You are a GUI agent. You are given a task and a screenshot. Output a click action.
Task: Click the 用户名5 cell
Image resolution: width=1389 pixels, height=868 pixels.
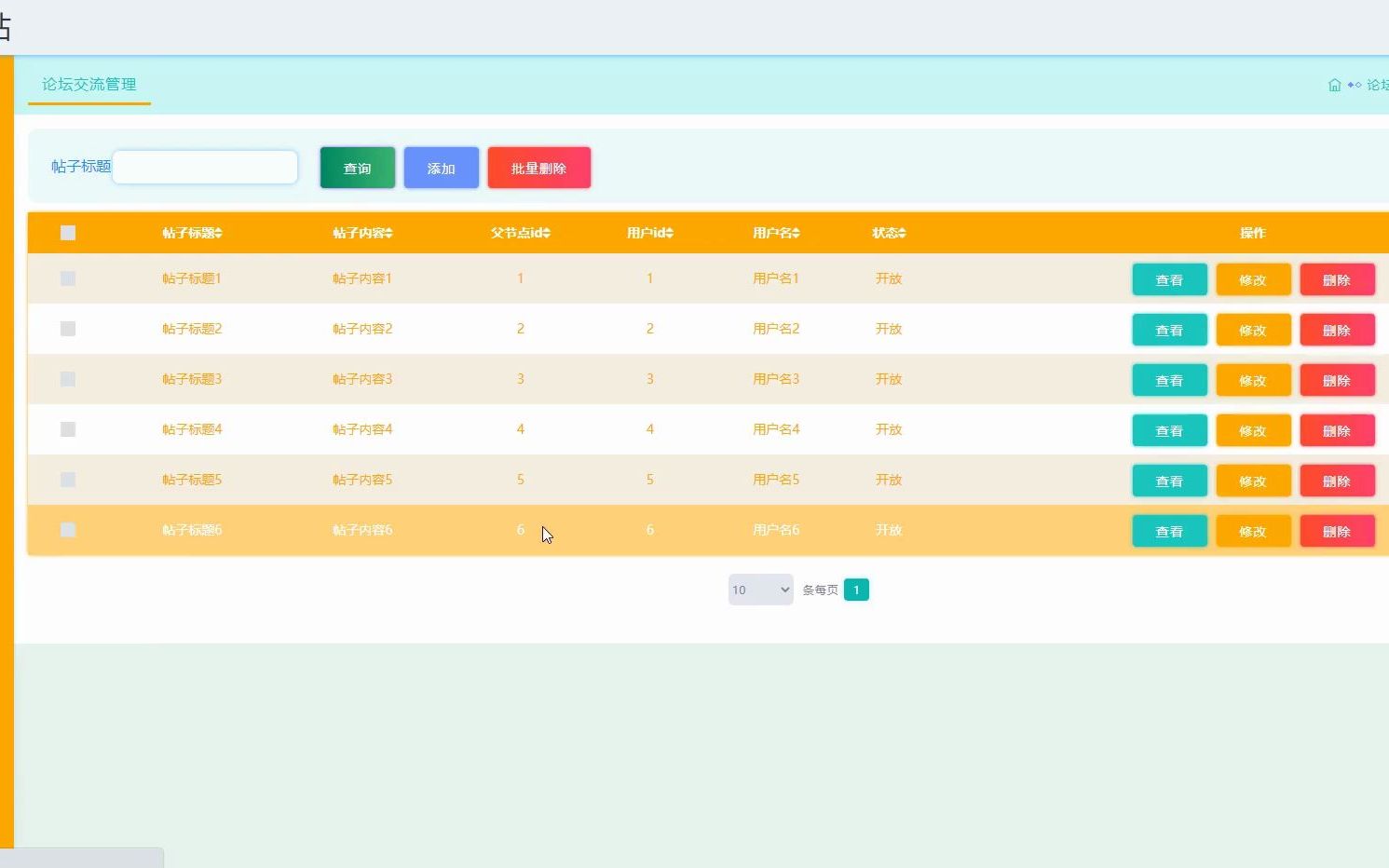pyautogui.click(x=777, y=480)
